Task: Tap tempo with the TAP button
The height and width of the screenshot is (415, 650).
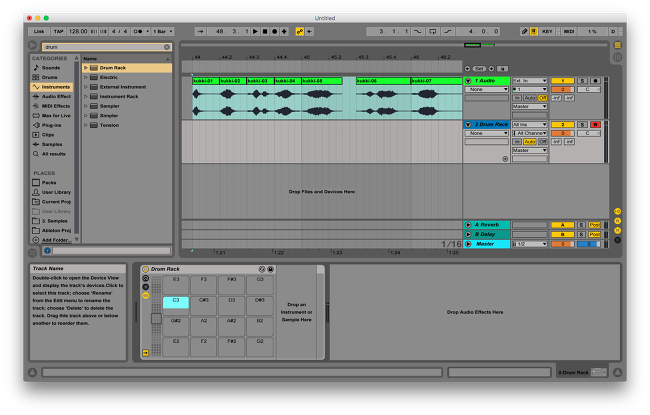Action: [x=58, y=32]
